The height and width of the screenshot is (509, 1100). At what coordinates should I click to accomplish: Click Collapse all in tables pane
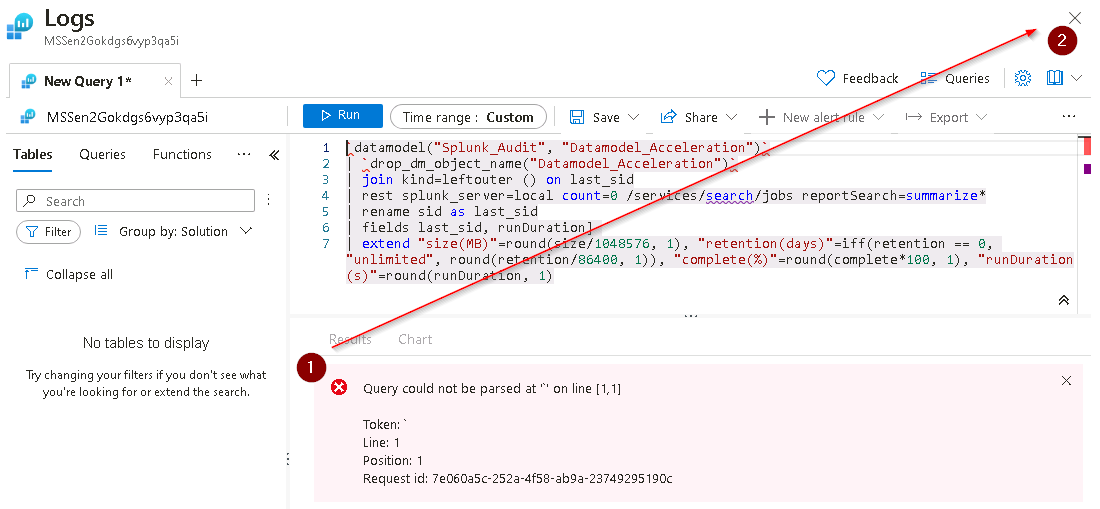tap(68, 274)
